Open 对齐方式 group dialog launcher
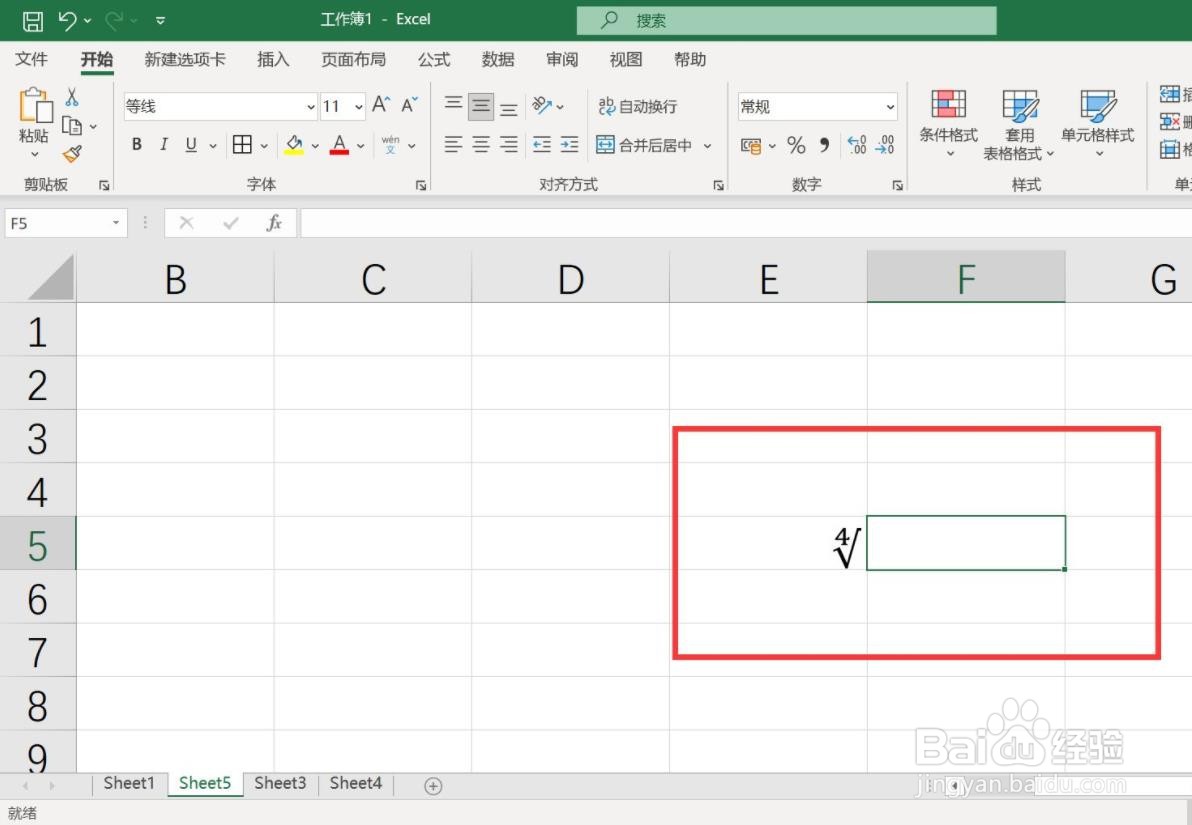Screen dimensions: 1192x825 pos(718,185)
